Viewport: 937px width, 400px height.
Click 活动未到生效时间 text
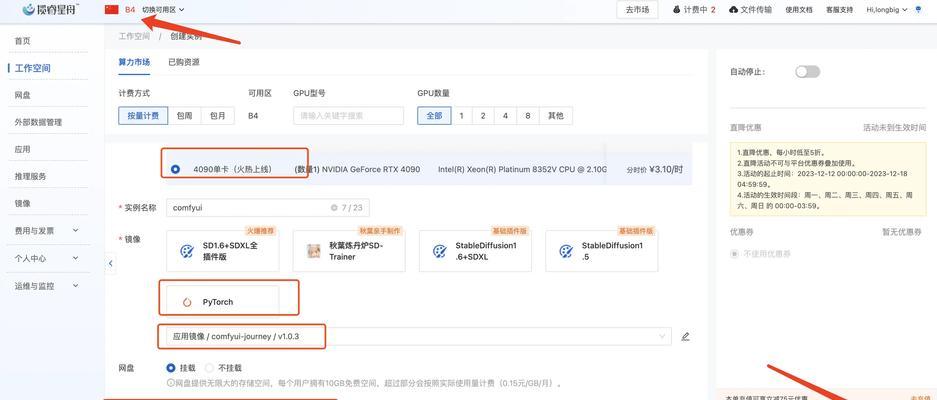click(x=895, y=127)
